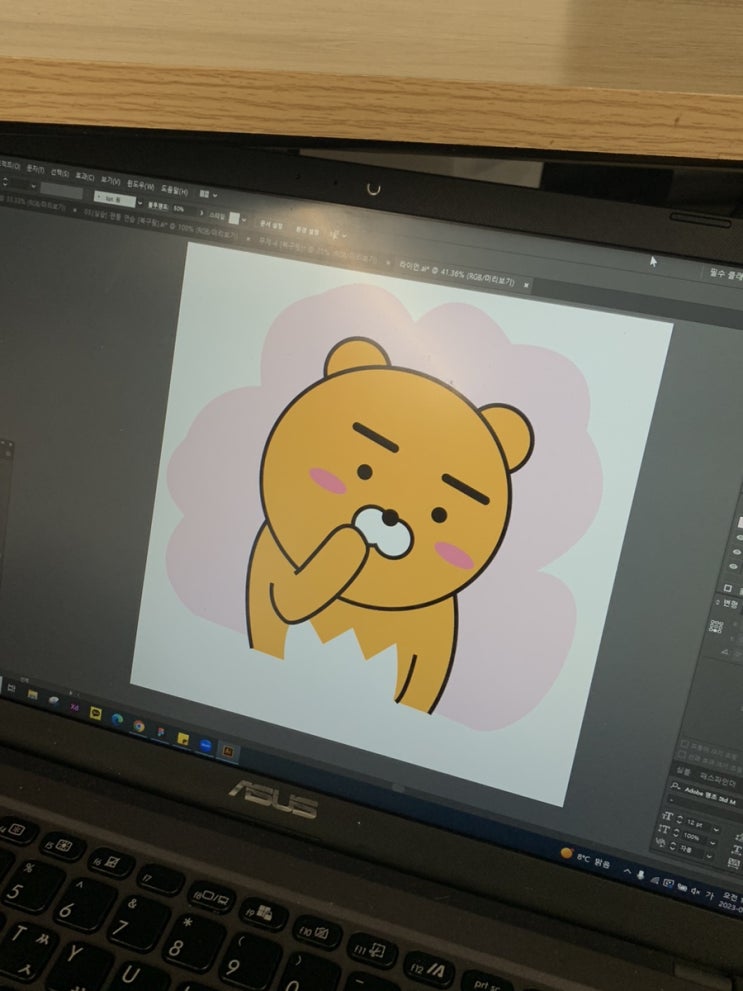743x991 pixels.
Task: Open File Explorer on the taskbar
Action: pyautogui.click(x=32, y=694)
